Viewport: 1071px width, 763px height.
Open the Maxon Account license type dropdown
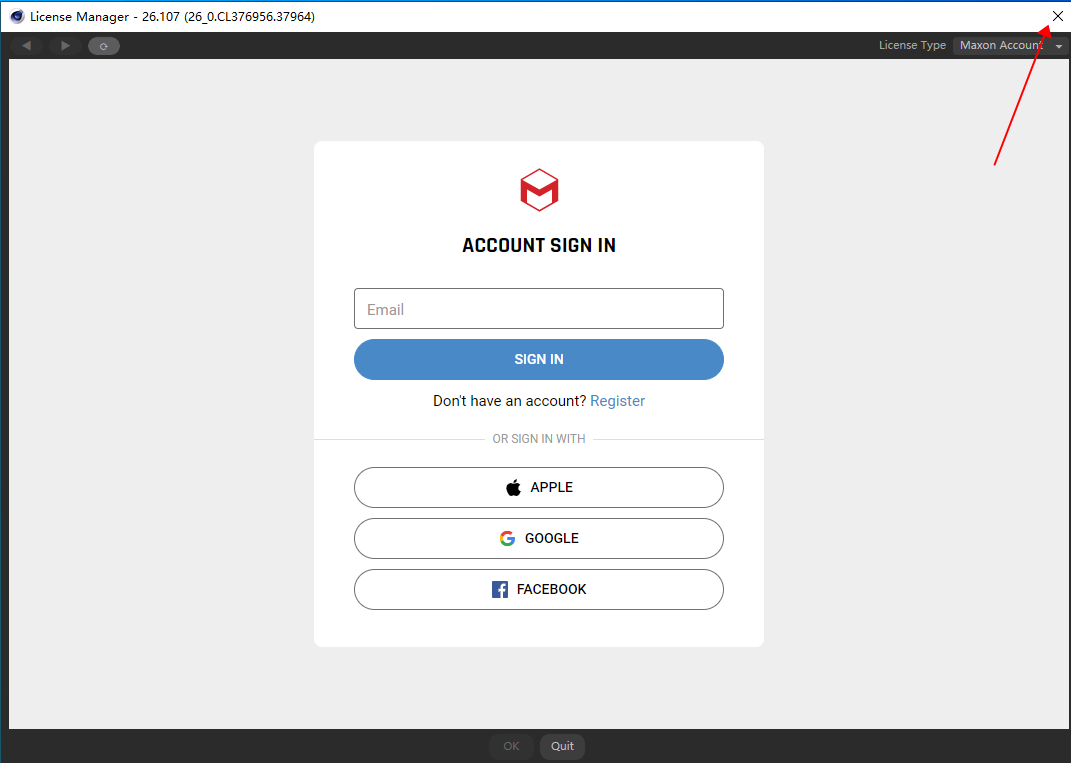point(1002,45)
